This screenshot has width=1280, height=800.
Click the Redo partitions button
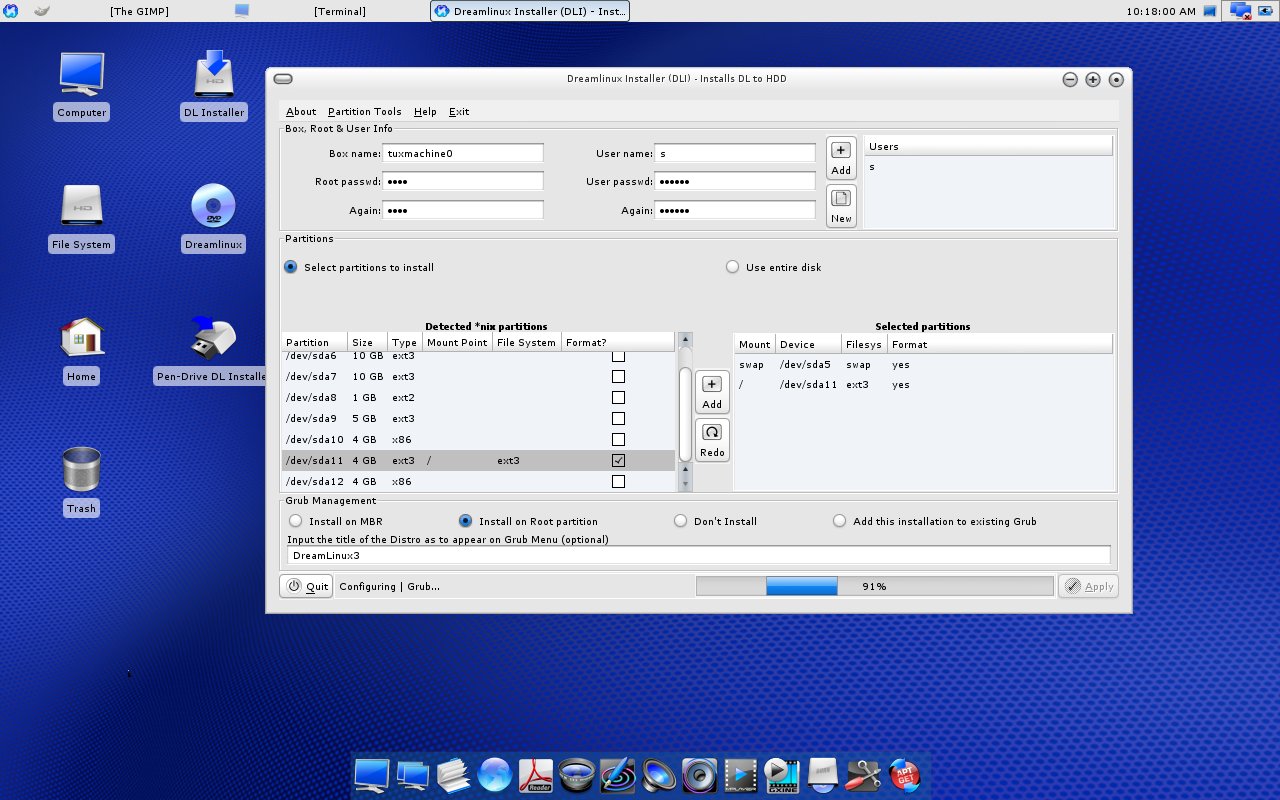tap(712, 441)
